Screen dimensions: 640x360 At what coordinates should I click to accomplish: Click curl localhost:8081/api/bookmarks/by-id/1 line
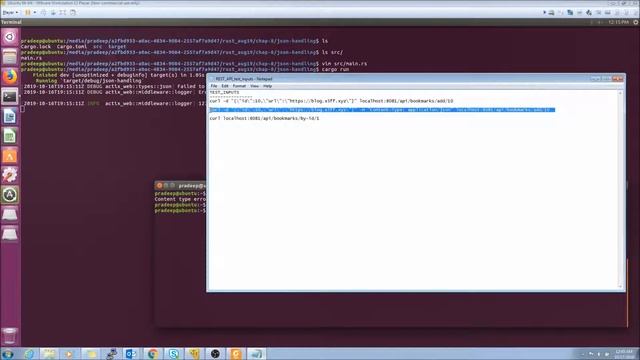pos(264,118)
